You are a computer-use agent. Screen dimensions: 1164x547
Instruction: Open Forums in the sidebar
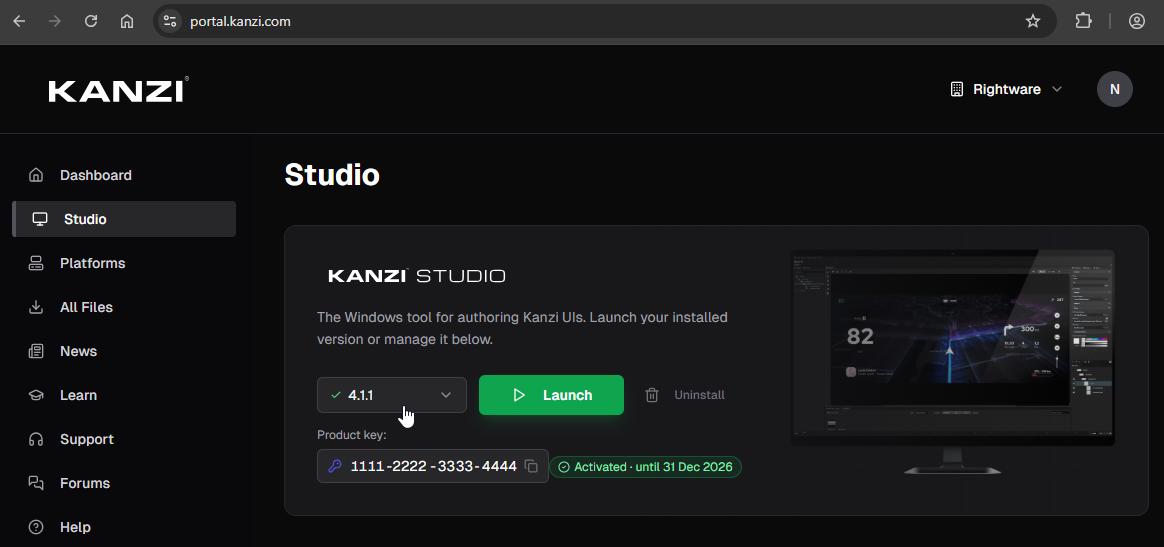[x=124, y=483]
